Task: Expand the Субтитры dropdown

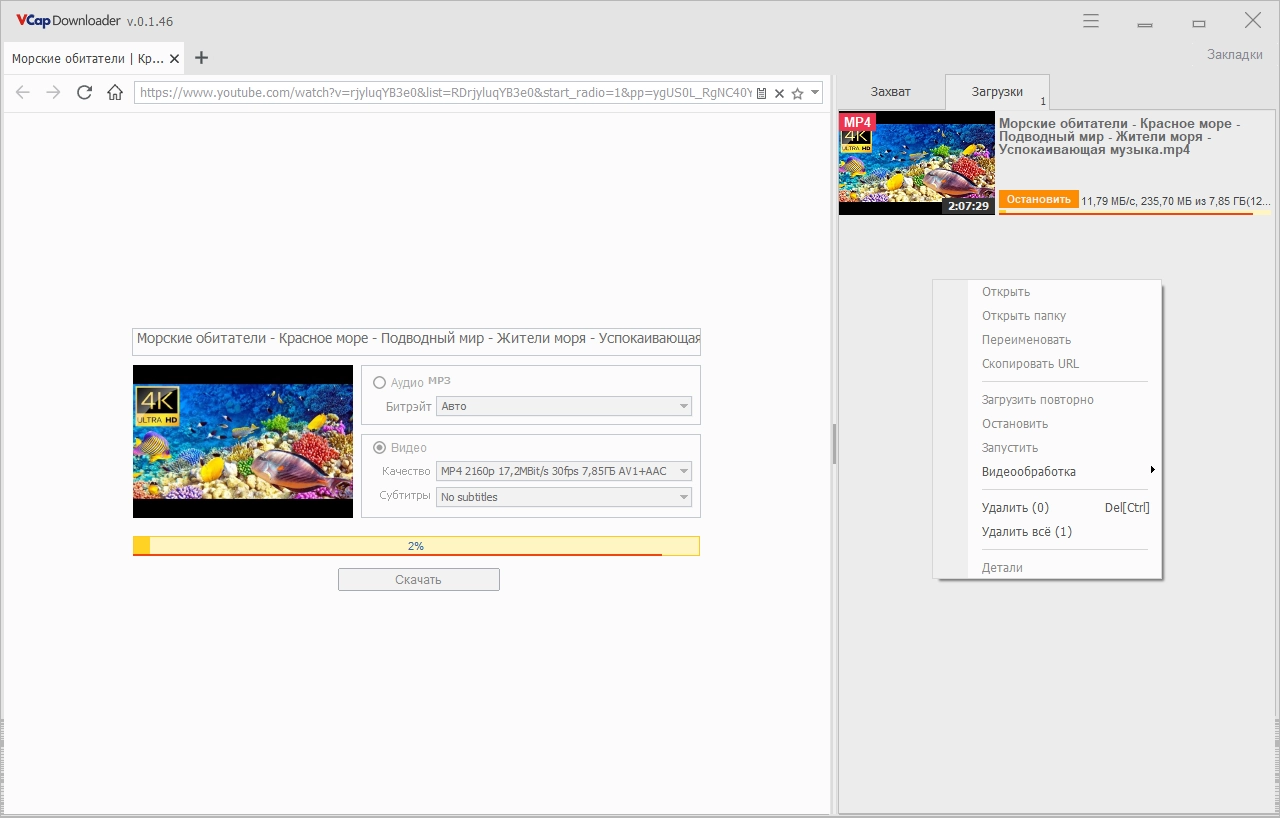Action: (564, 497)
